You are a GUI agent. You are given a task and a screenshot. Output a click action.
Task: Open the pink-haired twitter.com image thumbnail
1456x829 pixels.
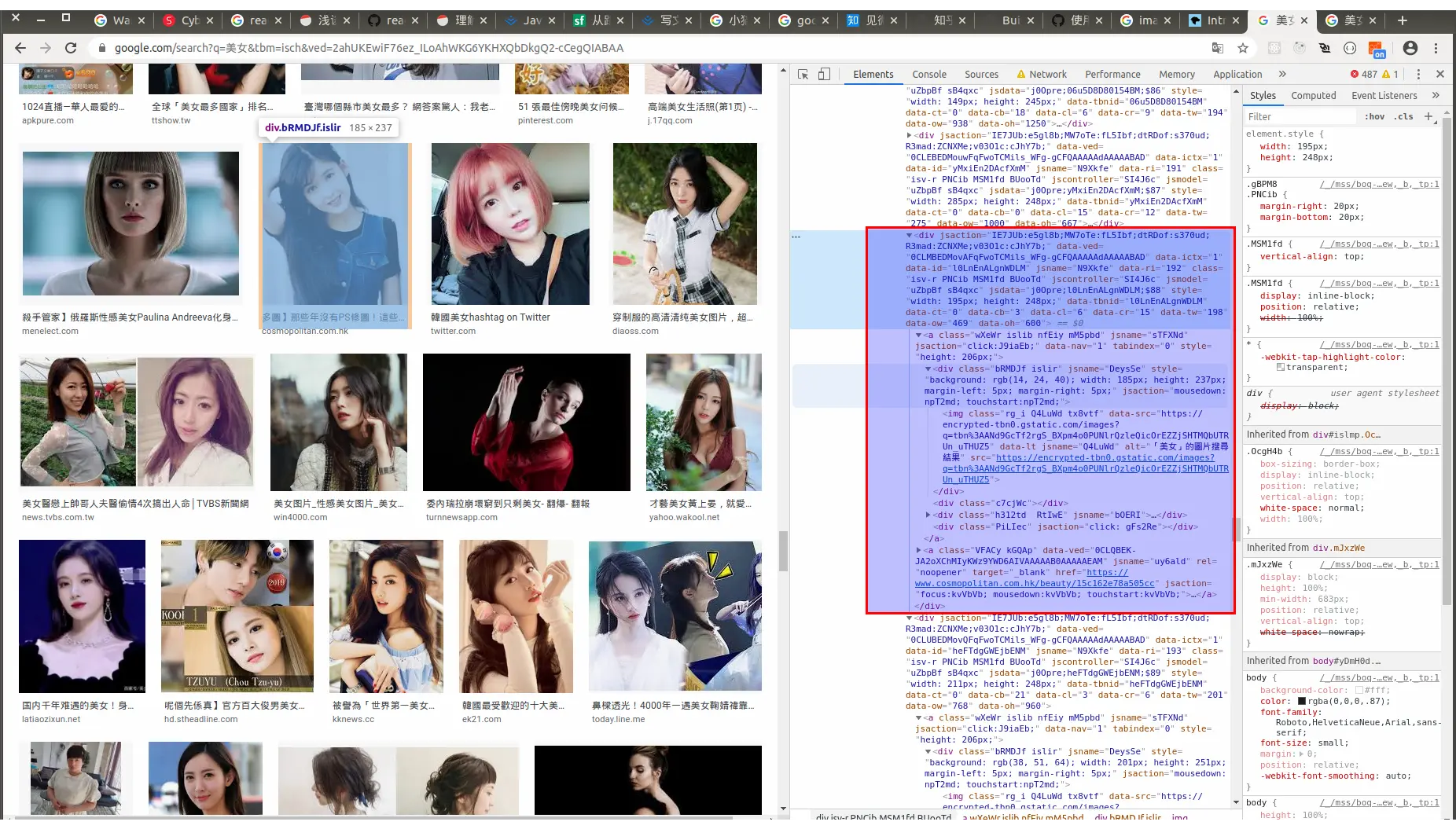click(x=510, y=224)
